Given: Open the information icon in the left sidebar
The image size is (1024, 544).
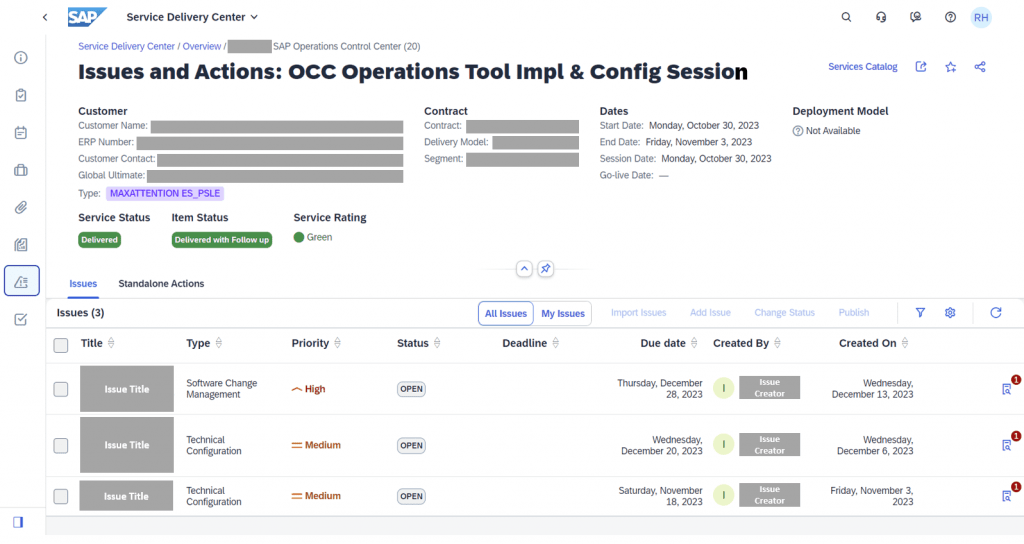Looking at the screenshot, I should point(21,58).
